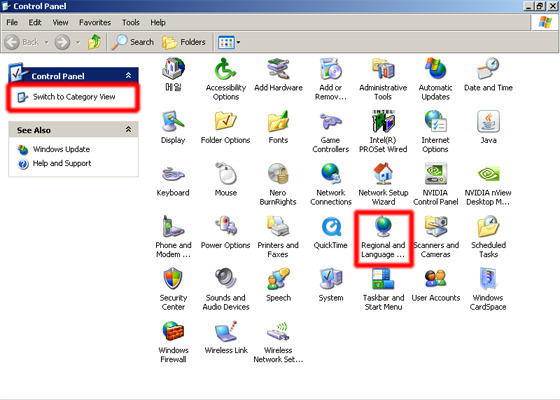This screenshot has width=560, height=400.
Task: Open the Favorites menu
Action: 95,22
